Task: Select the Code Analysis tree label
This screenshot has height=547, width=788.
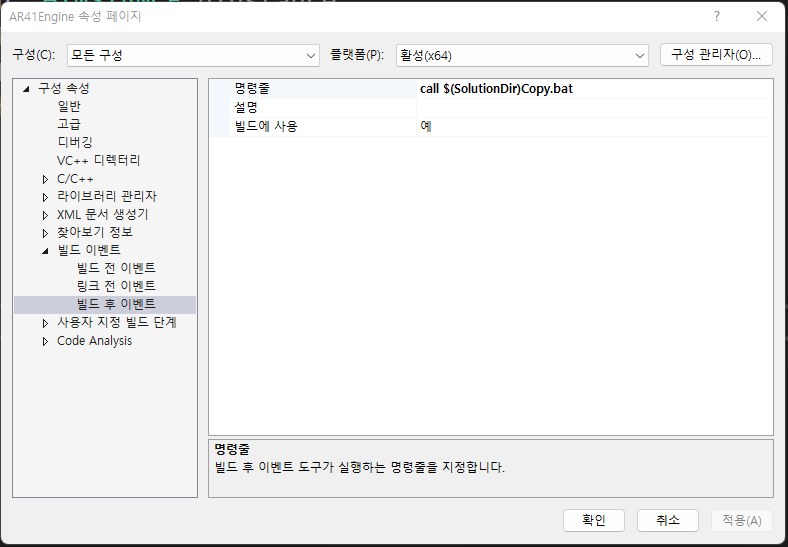Action: tap(94, 341)
